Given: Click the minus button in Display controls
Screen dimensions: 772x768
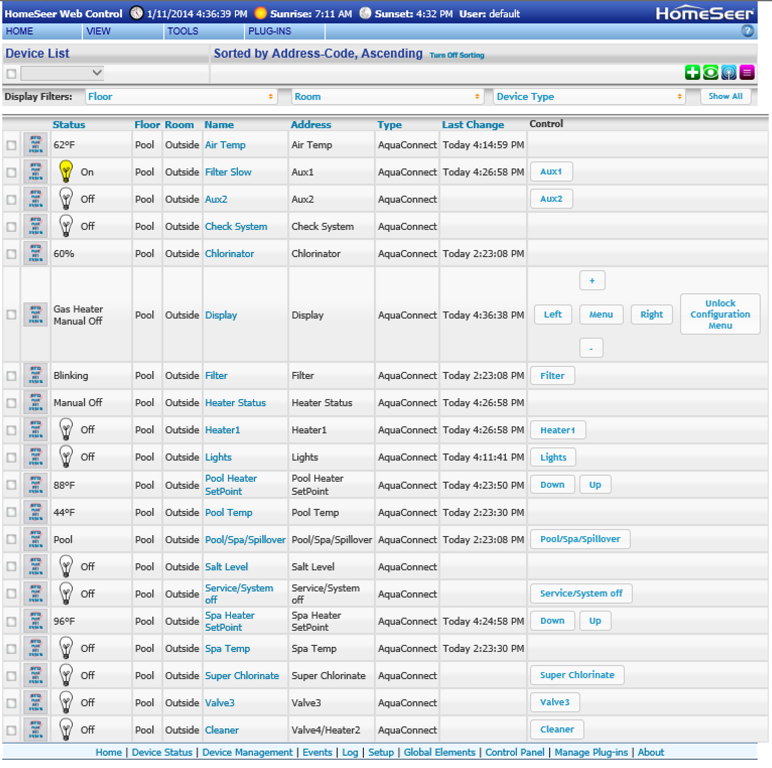Looking at the screenshot, I should click(x=591, y=348).
